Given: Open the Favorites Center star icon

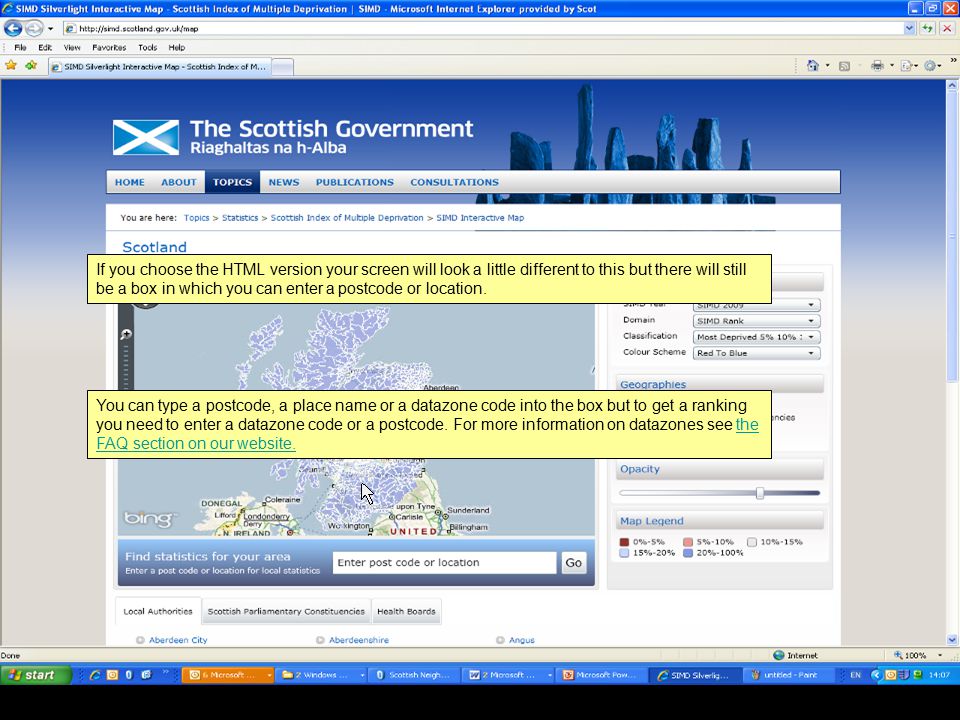Looking at the screenshot, I should 11,66.
